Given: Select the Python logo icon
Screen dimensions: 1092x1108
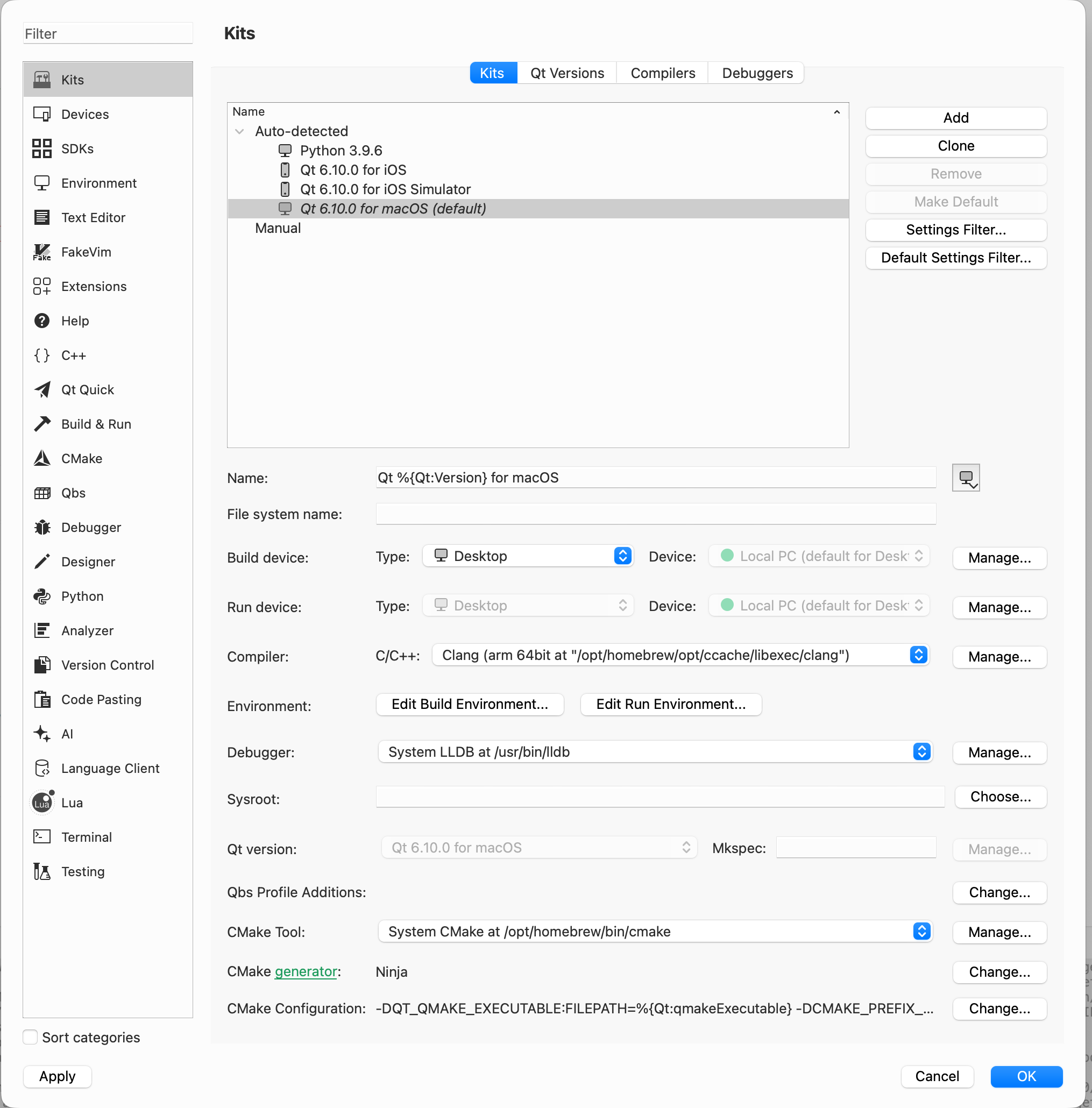Looking at the screenshot, I should click(42, 596).
